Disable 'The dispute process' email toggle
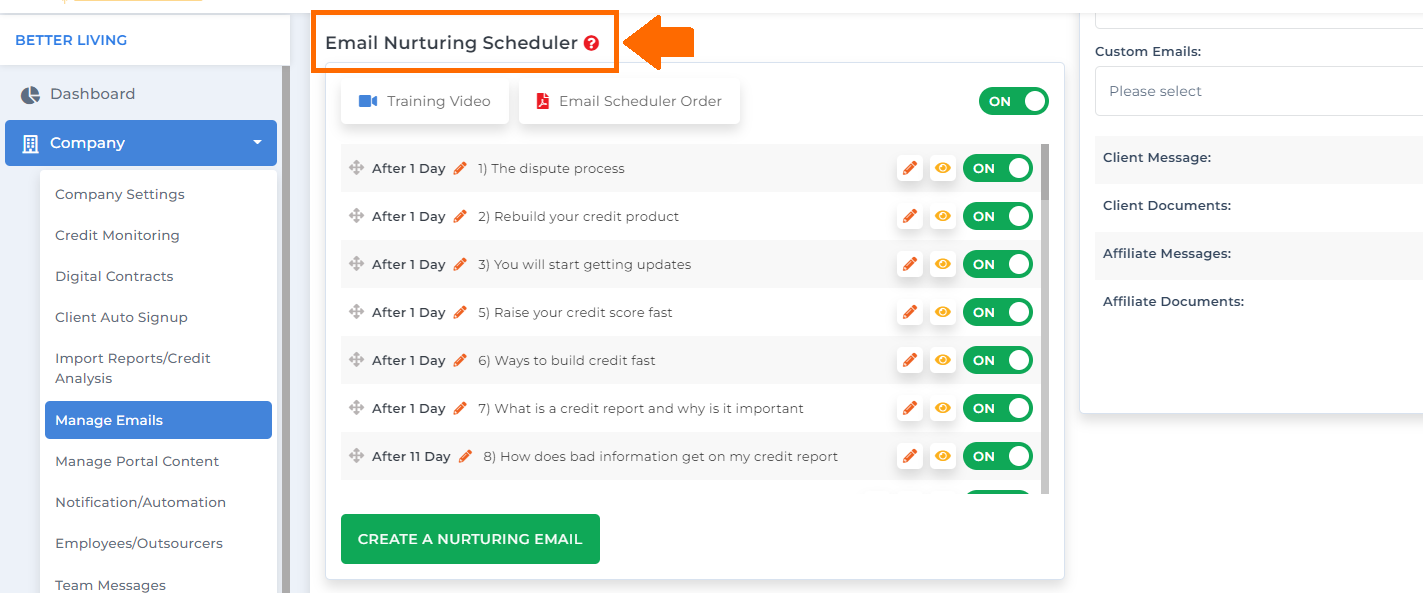This screenshot has width=1423, height=593. pos(998,168)
